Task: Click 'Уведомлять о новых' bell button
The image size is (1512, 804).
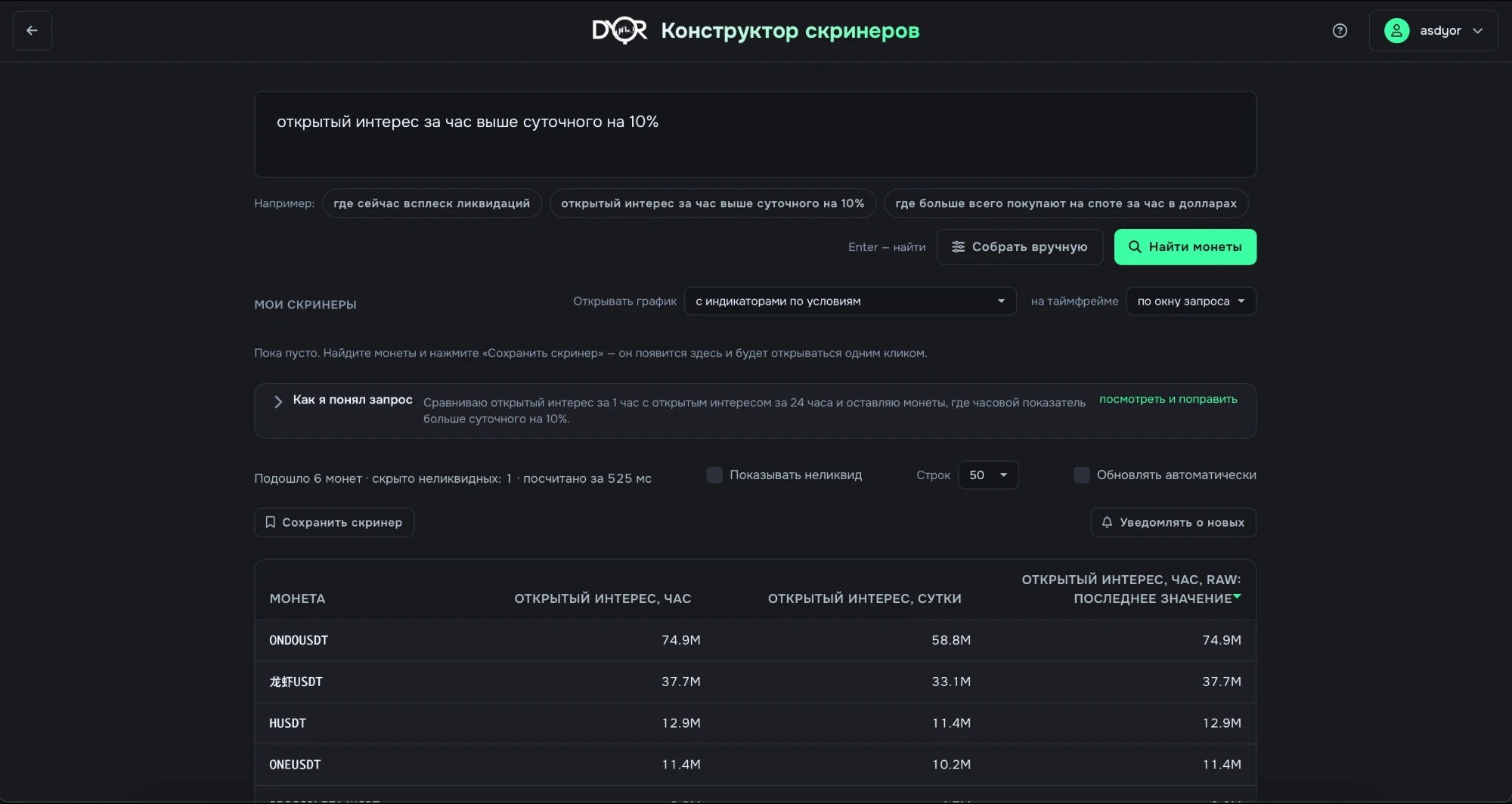Action: tap(1173, 522)
